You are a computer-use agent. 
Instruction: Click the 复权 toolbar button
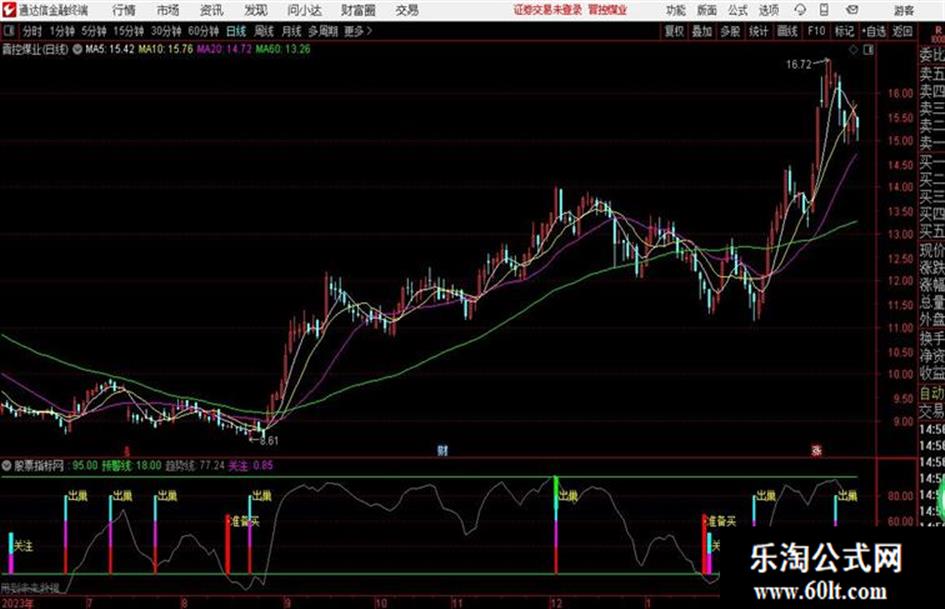click(x=674, y=31)
